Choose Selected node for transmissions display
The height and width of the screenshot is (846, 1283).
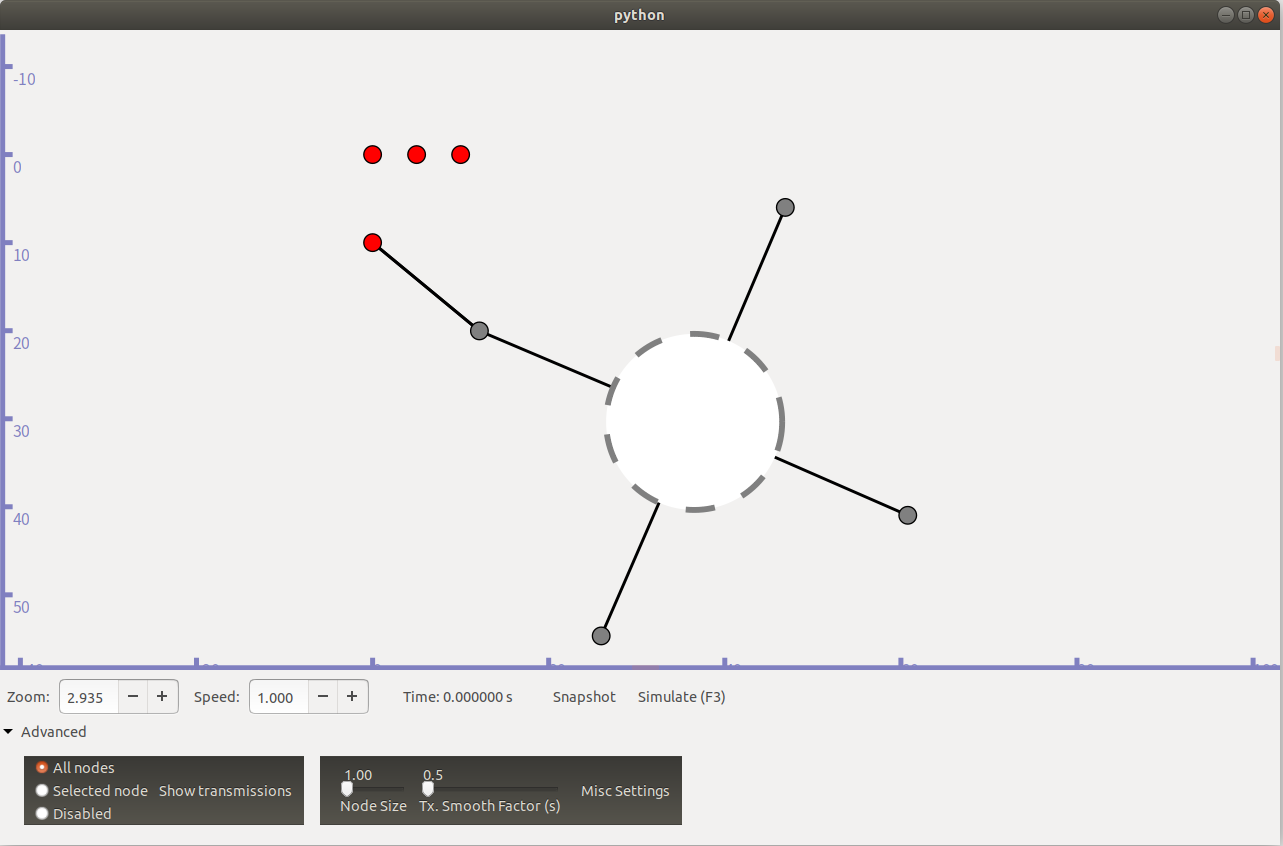41,790
